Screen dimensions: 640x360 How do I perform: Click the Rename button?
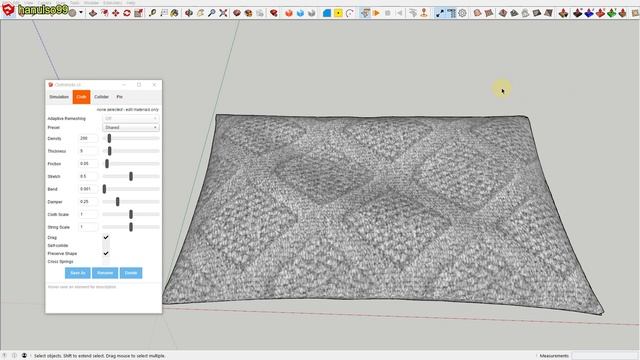[x=105, y=273]
